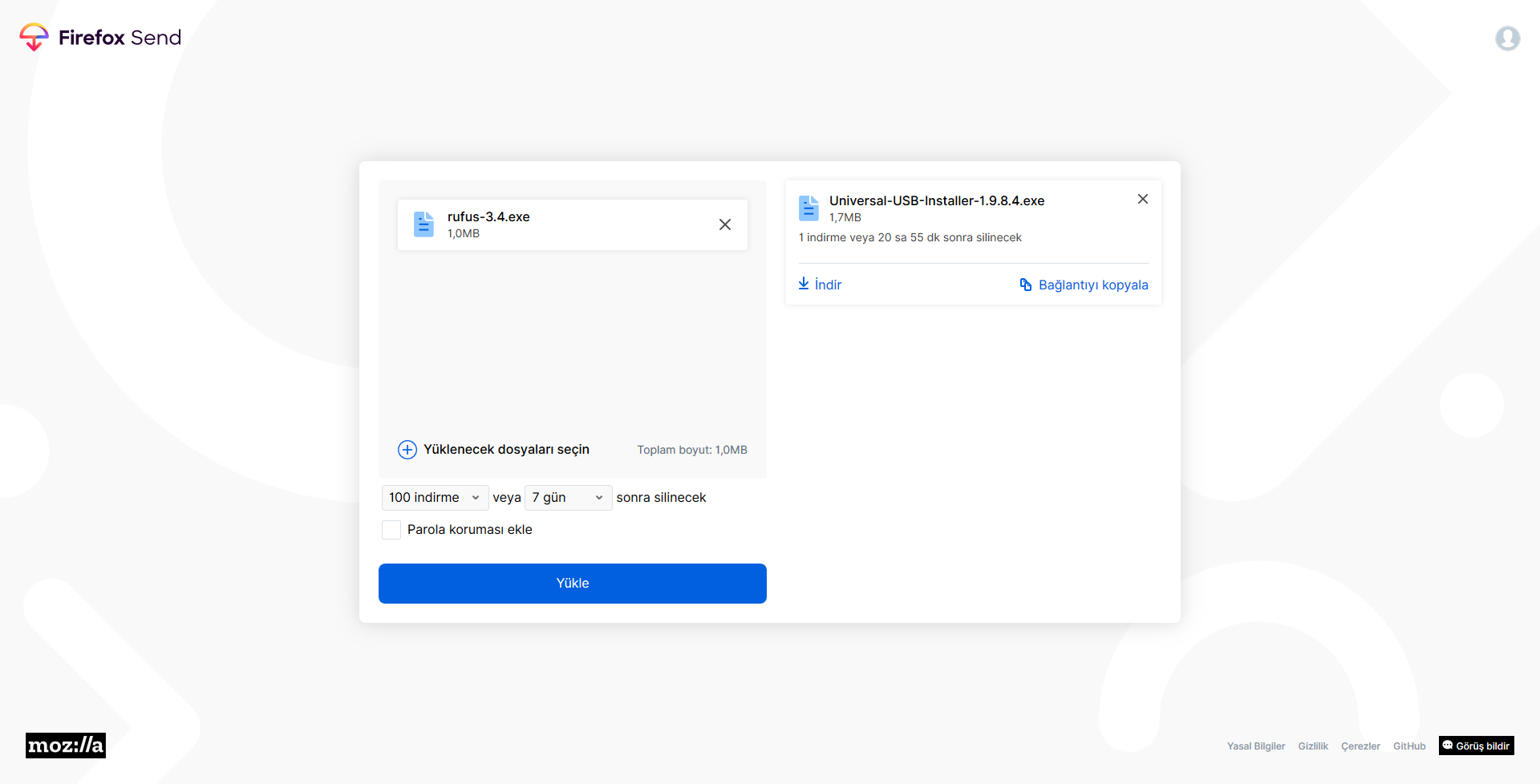Viewport: 1540px width, 784px height.
Task: Click the sonra silinecek text
Action: (661, 498)
